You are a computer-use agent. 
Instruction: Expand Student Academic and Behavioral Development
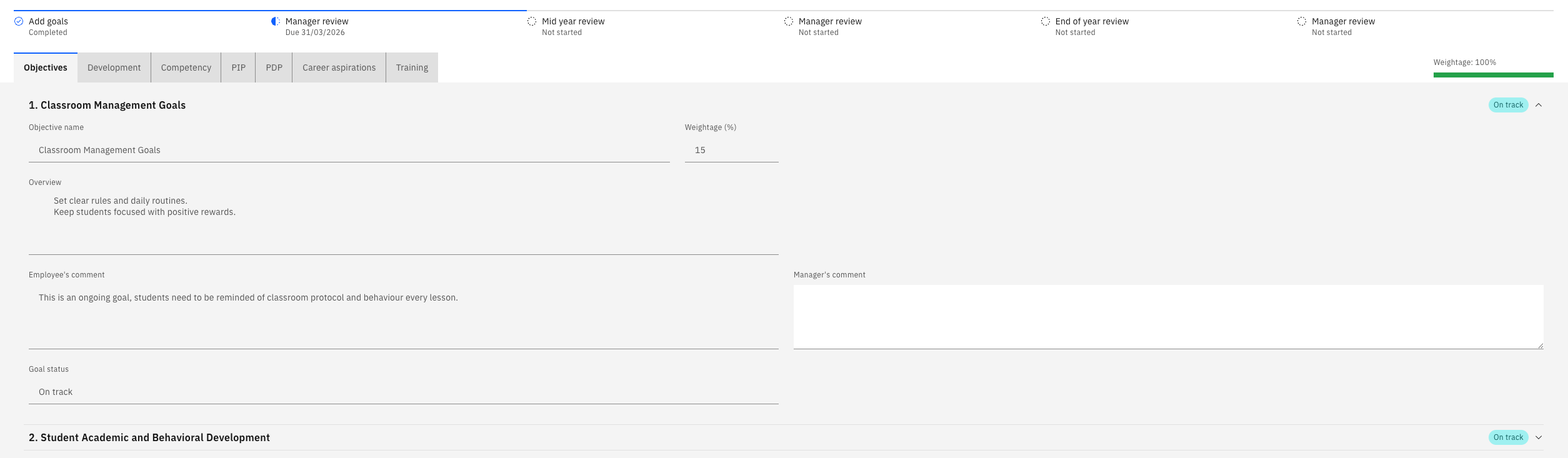(1539, 437)
